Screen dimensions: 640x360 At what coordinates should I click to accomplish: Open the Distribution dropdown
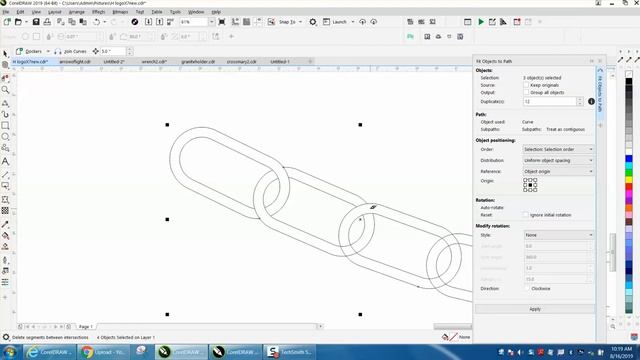click(558, 160)
